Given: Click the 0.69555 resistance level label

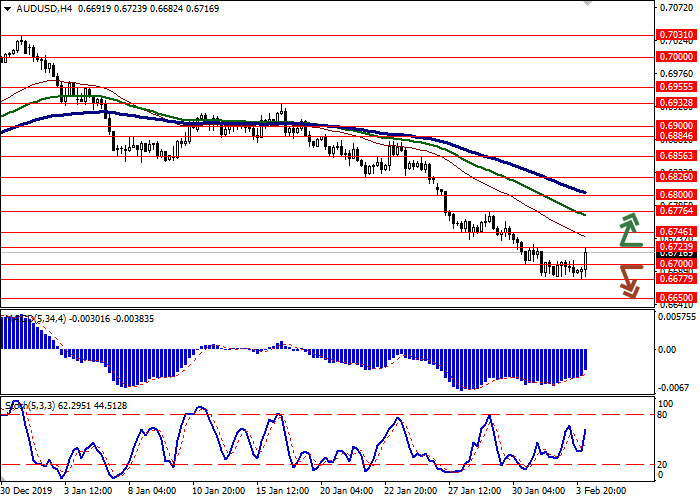Looking at the screenshot, I should tap(673, 88).
